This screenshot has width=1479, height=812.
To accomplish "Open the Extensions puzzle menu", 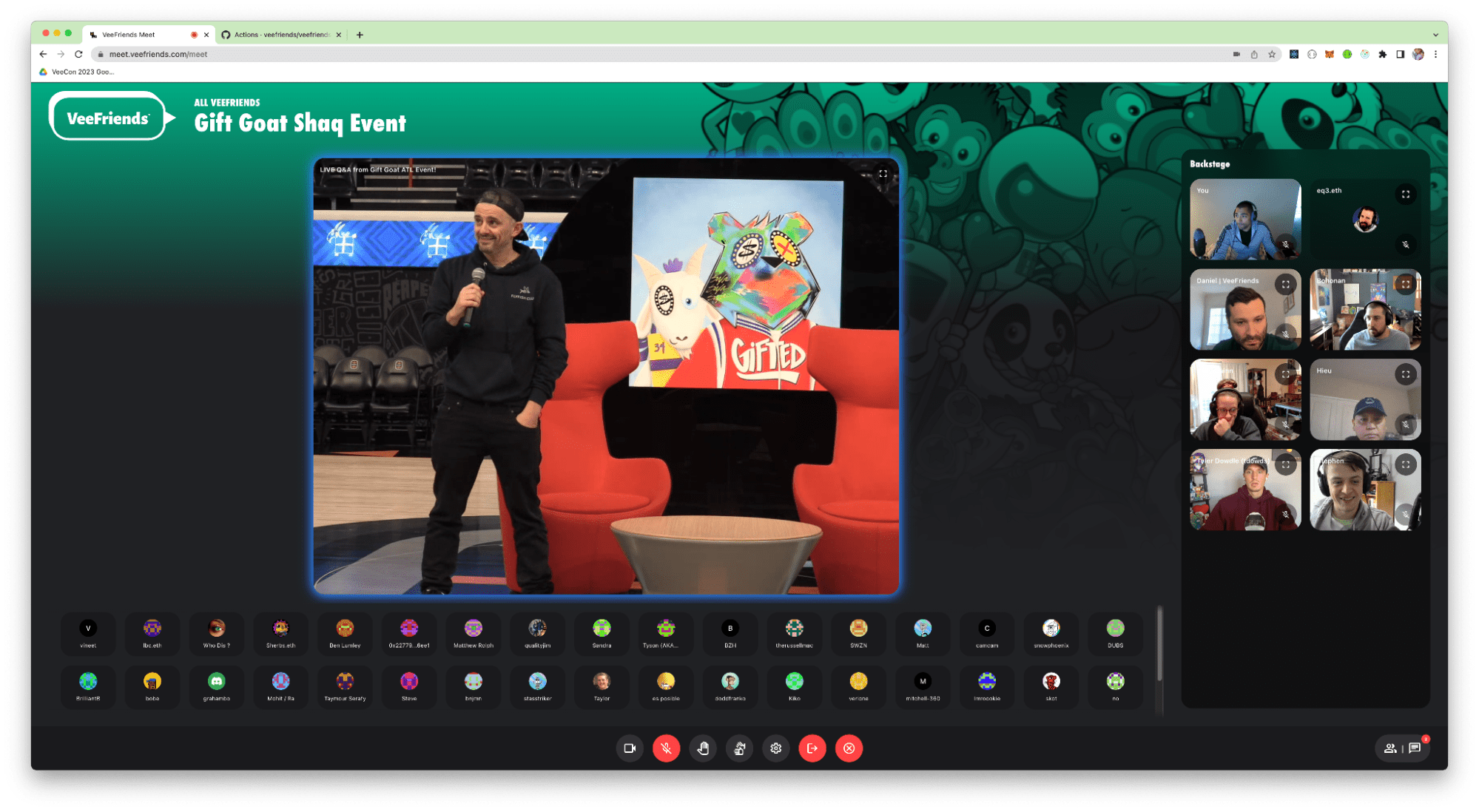I will (x=1383, y=54).
